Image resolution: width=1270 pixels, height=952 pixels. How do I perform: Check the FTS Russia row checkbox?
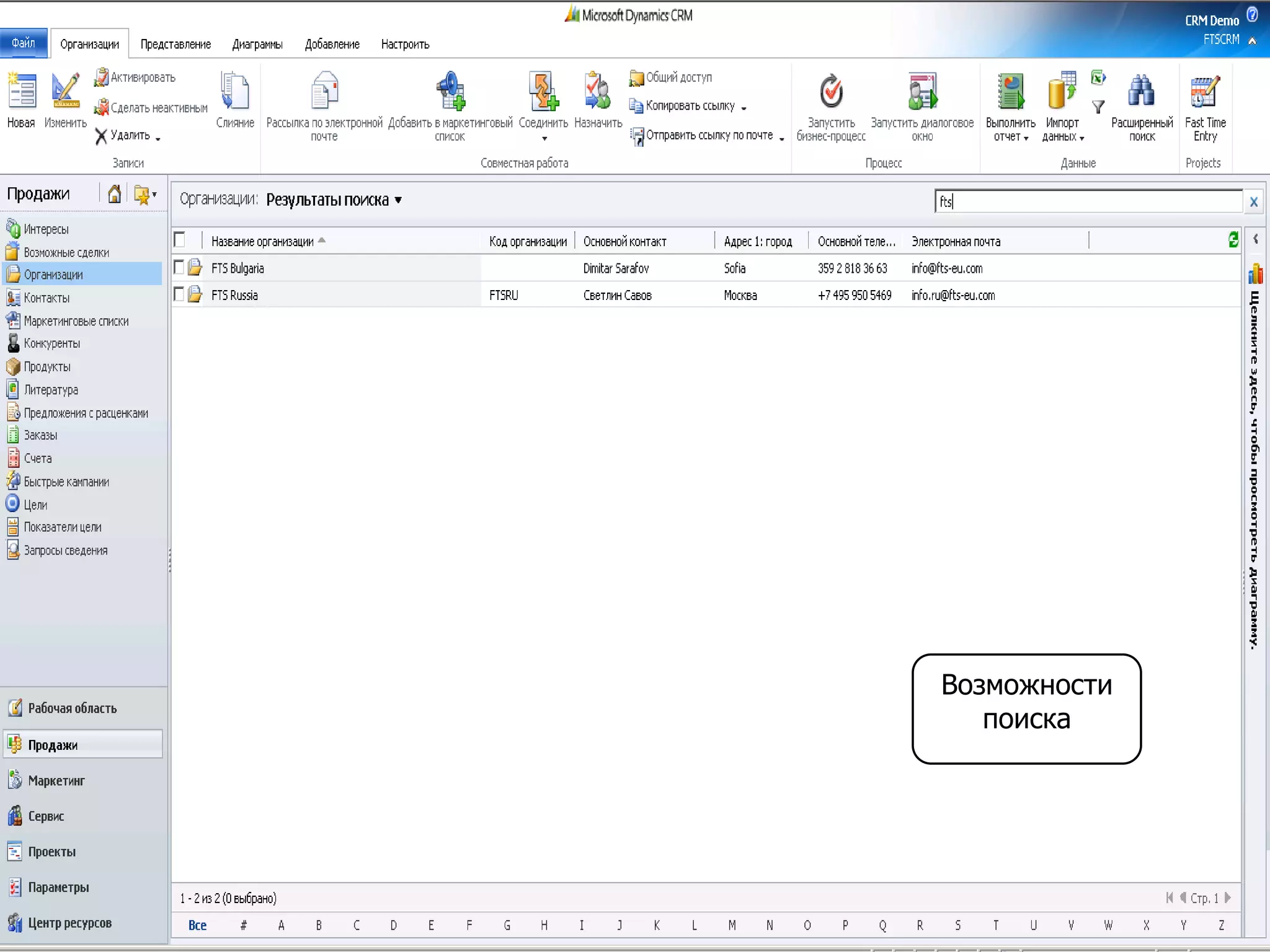coord(179,294)
